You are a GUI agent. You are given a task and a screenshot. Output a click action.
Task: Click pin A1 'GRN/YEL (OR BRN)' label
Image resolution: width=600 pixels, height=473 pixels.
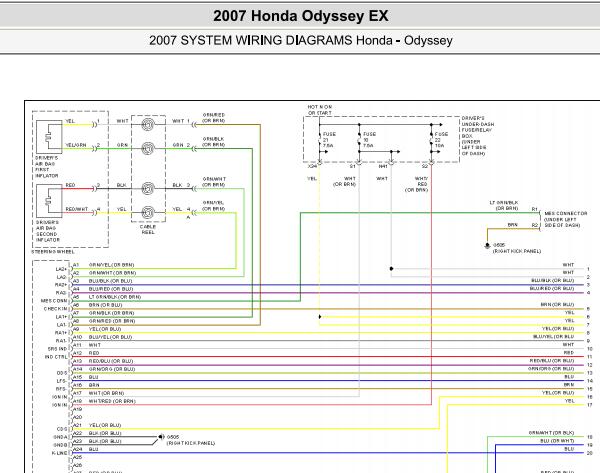(111, 265)
